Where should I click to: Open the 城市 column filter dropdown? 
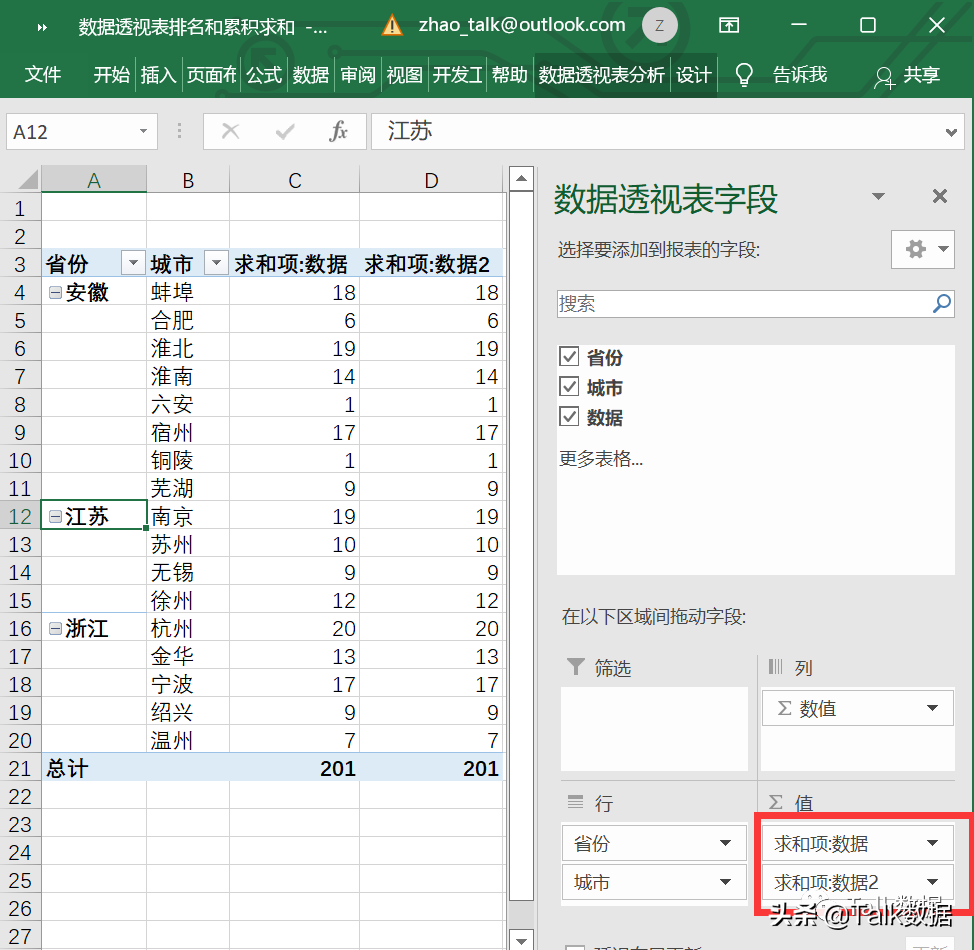click(x=216, y=263)
